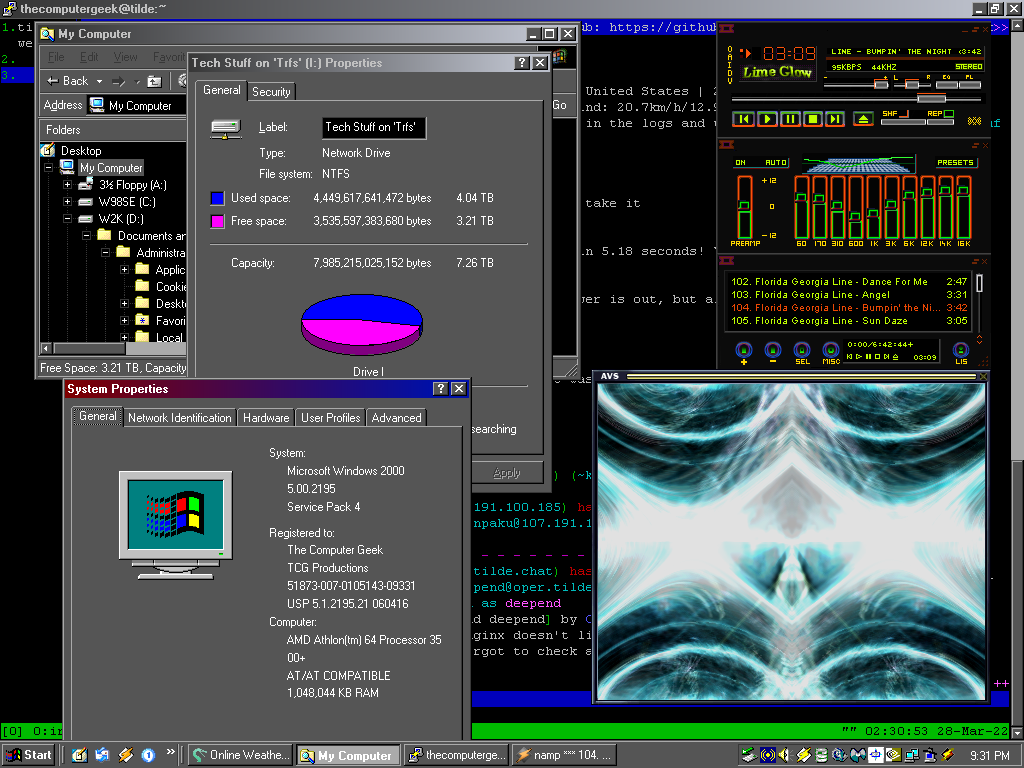Pause playback in Winamp
The image size is (1024, 768).
point(790,119)
